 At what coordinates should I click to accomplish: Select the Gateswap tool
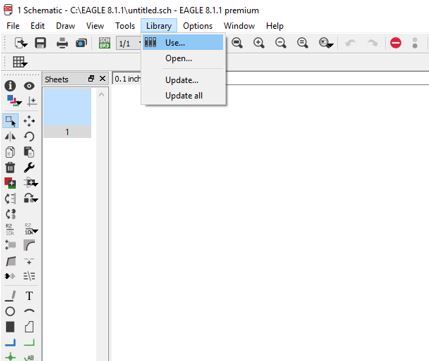pos(10,214)
